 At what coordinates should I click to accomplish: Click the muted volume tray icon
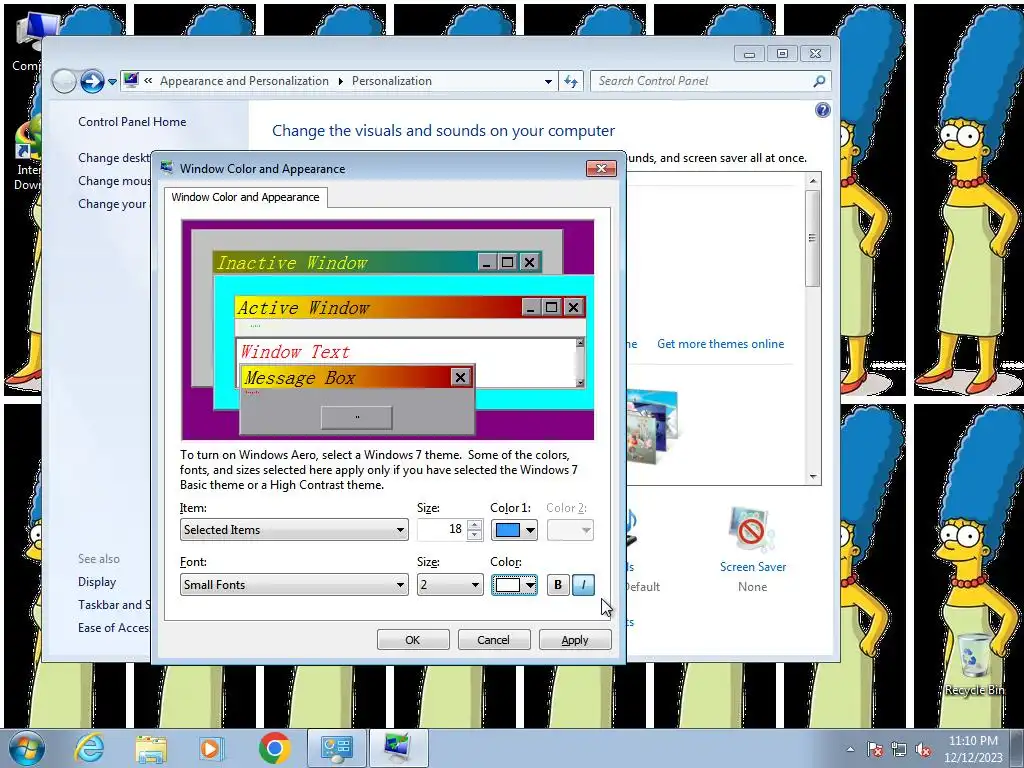(x=923, y=749)
